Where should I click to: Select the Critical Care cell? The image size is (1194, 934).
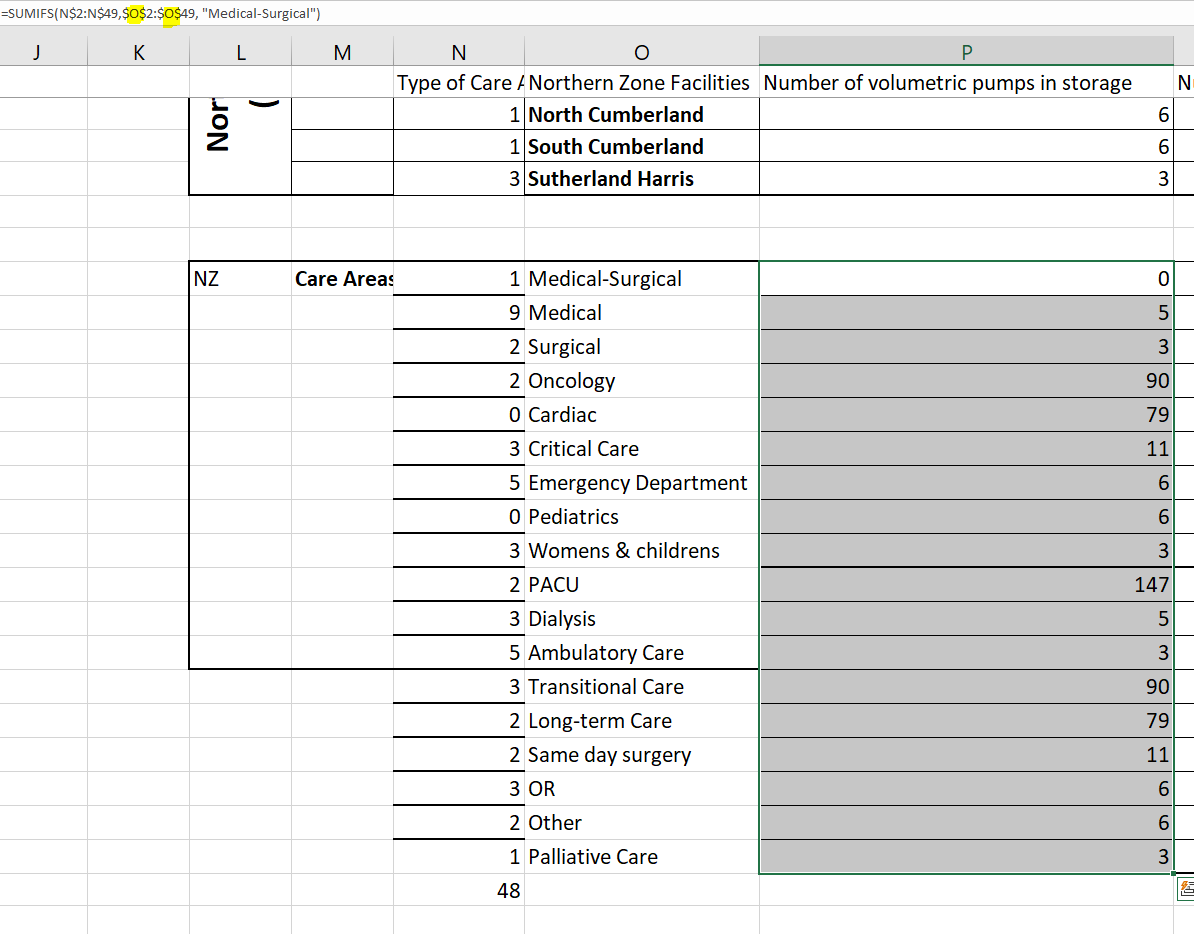tap(641, 448)
